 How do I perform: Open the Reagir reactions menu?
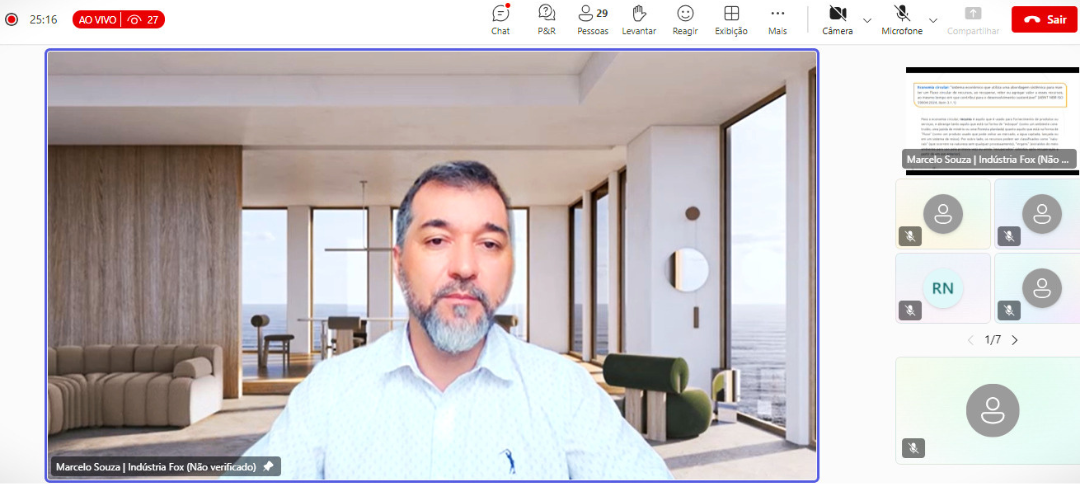click(x=685, y=19)
